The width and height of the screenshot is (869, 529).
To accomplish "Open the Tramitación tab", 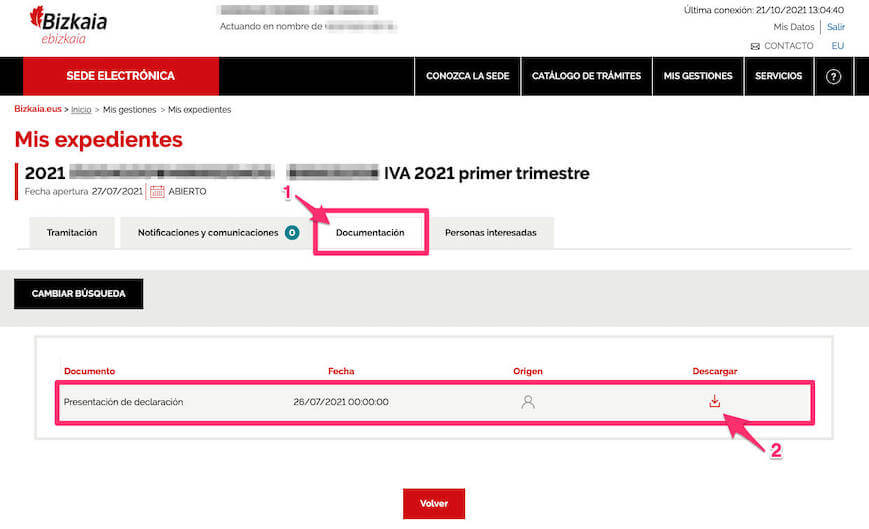I will [x=71, y=233].
